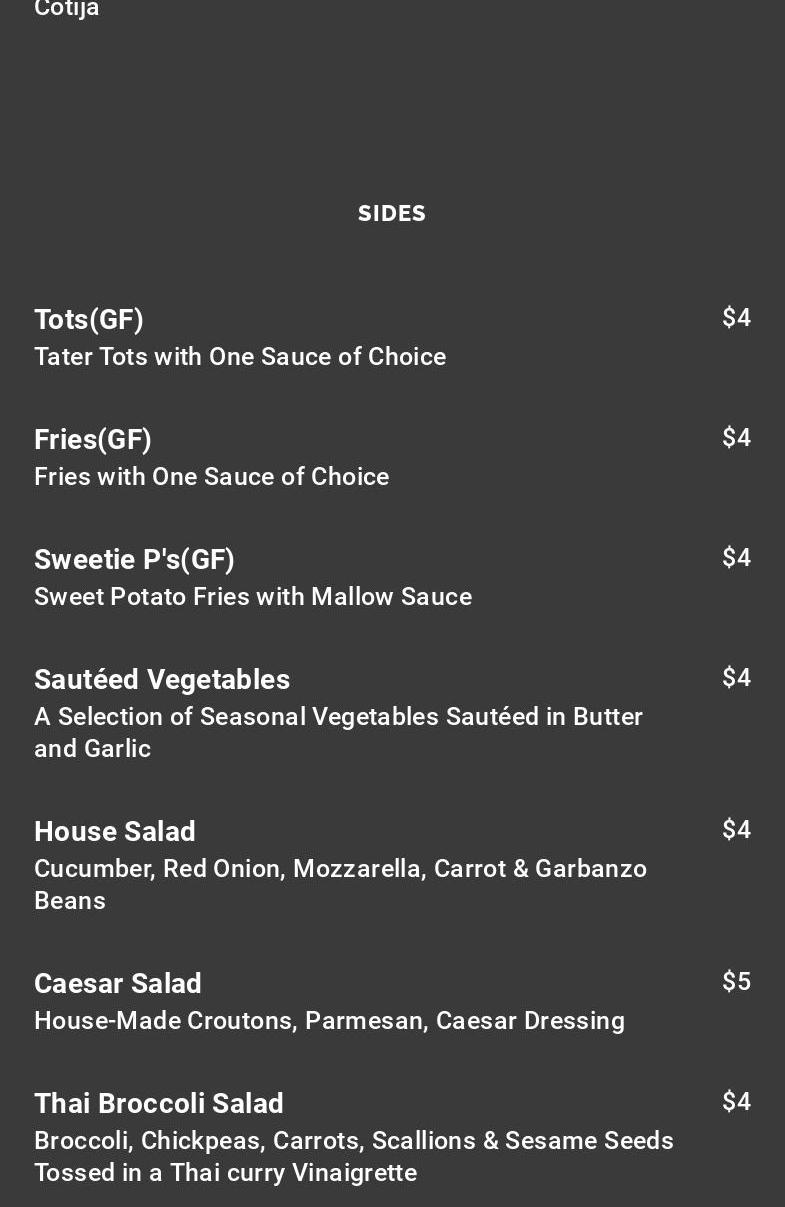This screenshot has width=785, height=1207.
Task: Open the Fries(GF) menu item
Action: [93, 439]
